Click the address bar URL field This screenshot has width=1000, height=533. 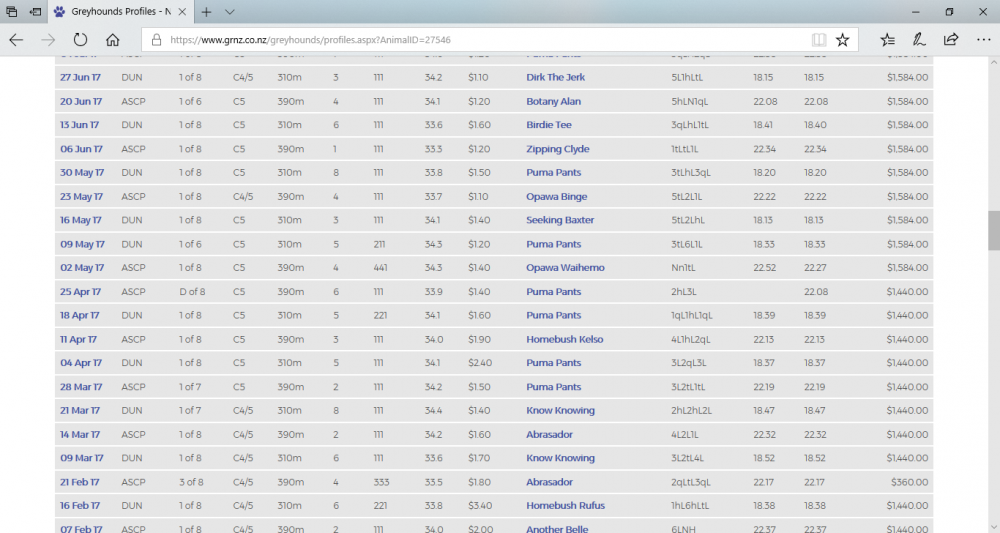(x=480, y=40)
